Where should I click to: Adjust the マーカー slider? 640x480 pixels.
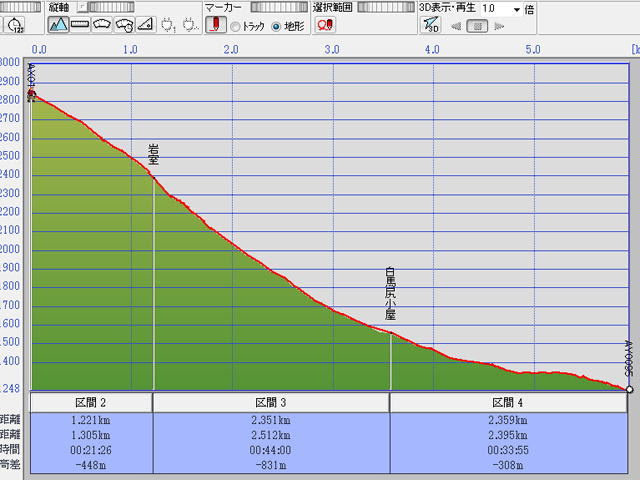(279, 7)
